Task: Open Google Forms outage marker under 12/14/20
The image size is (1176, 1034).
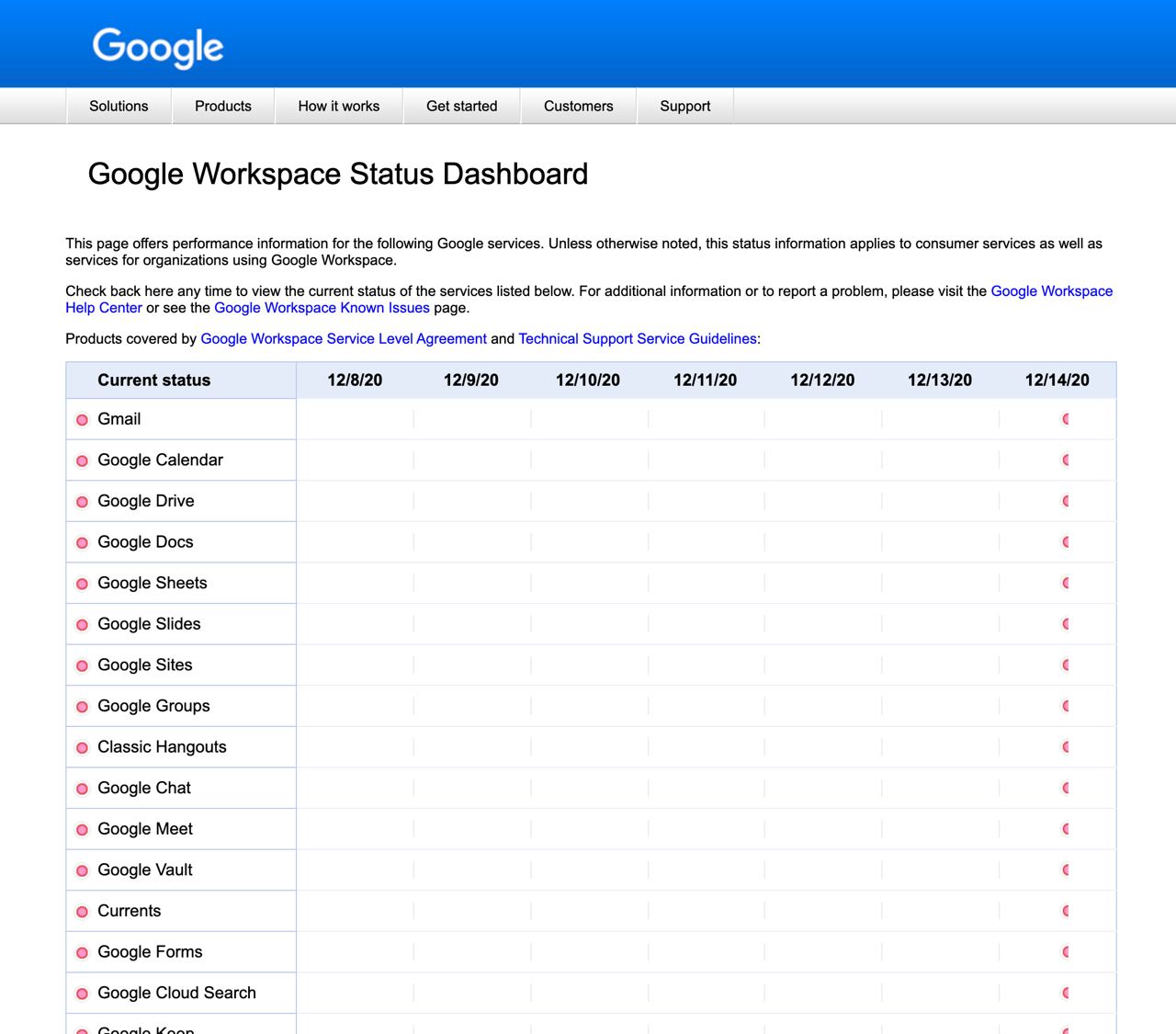Action: coord(1066,951)
